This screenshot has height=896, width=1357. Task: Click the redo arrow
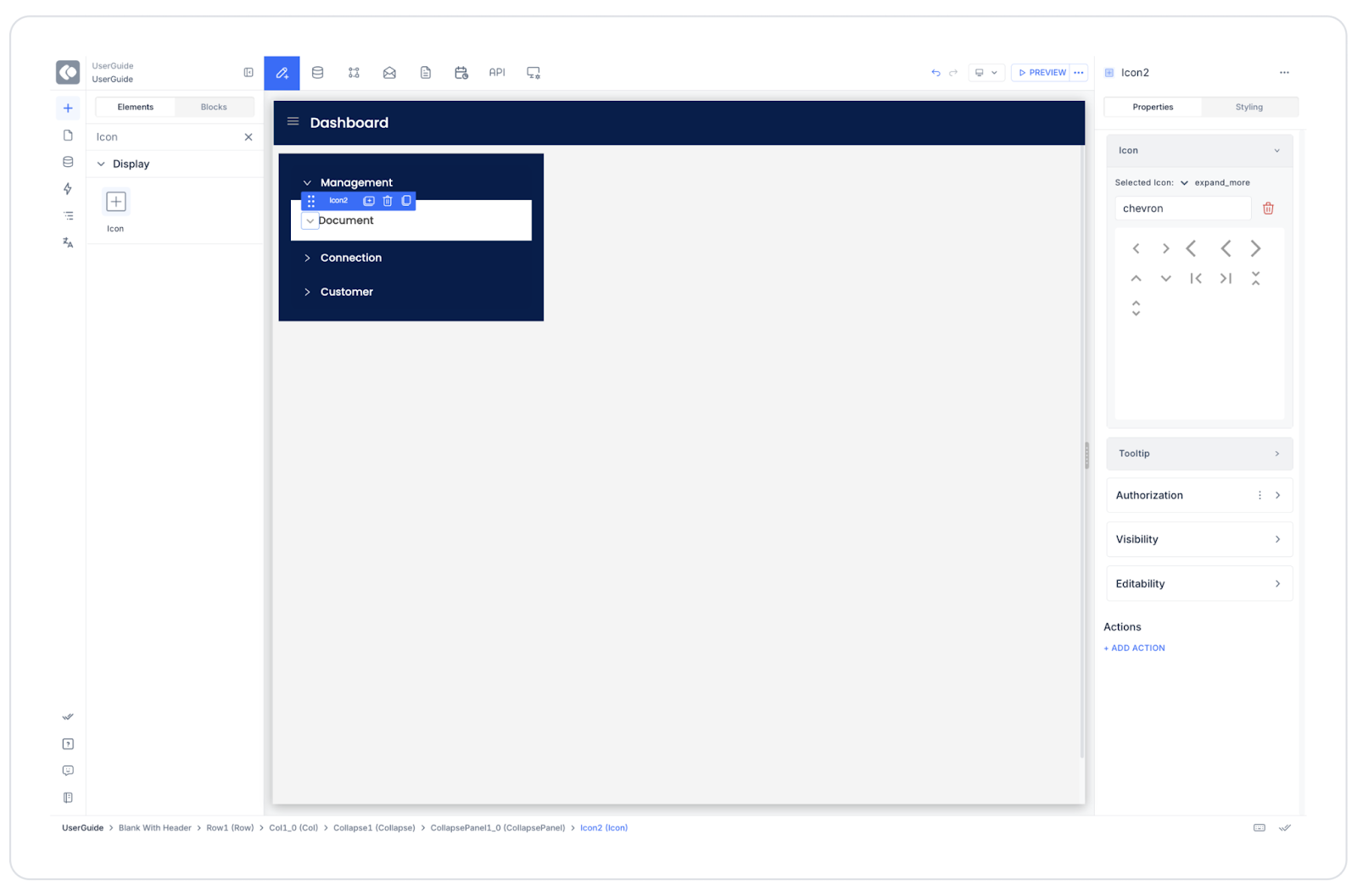(x=953, y=73)
